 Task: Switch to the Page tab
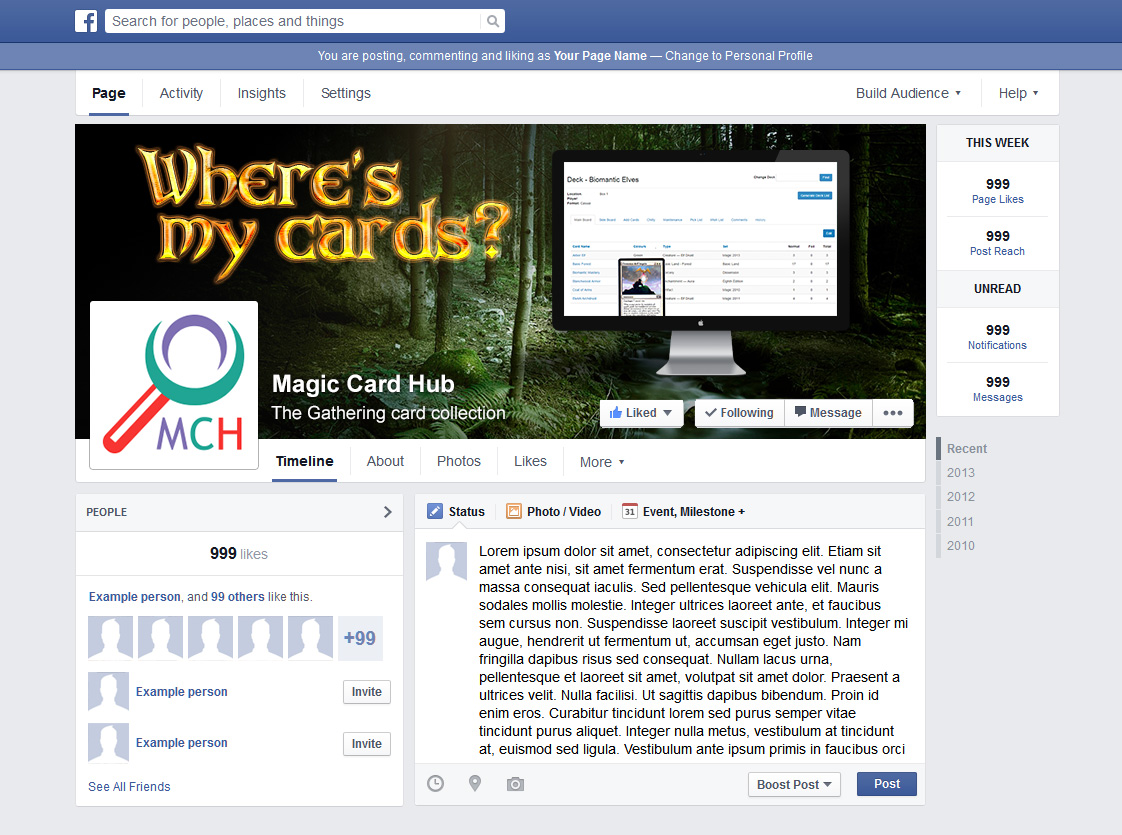(109, 93)
